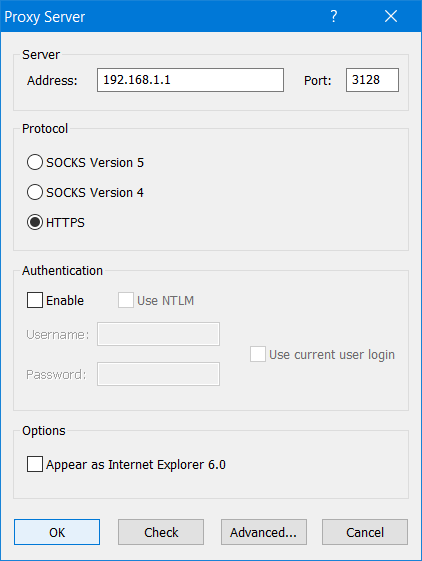Dismiss the dialog with Cancel
The width and height of the screenshot is (422, 561).
point(365,532)
